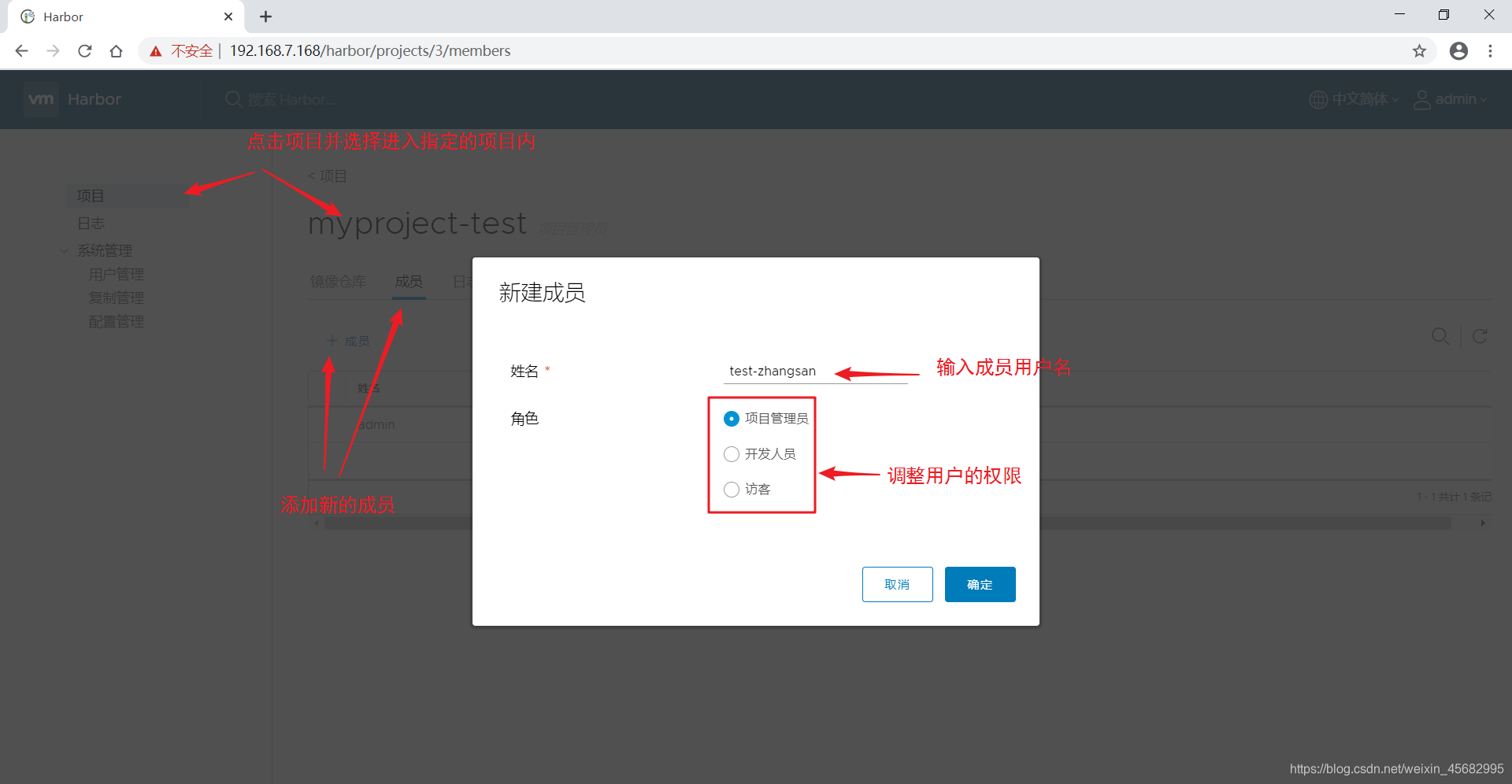Click the + 成员 add member button

pyautogui.click(x=348, y=341)
